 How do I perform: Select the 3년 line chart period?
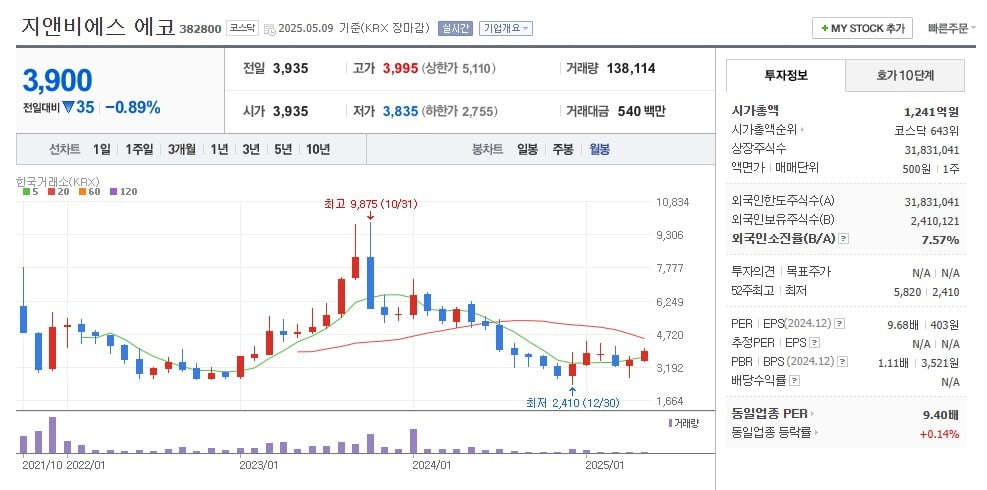251,150
